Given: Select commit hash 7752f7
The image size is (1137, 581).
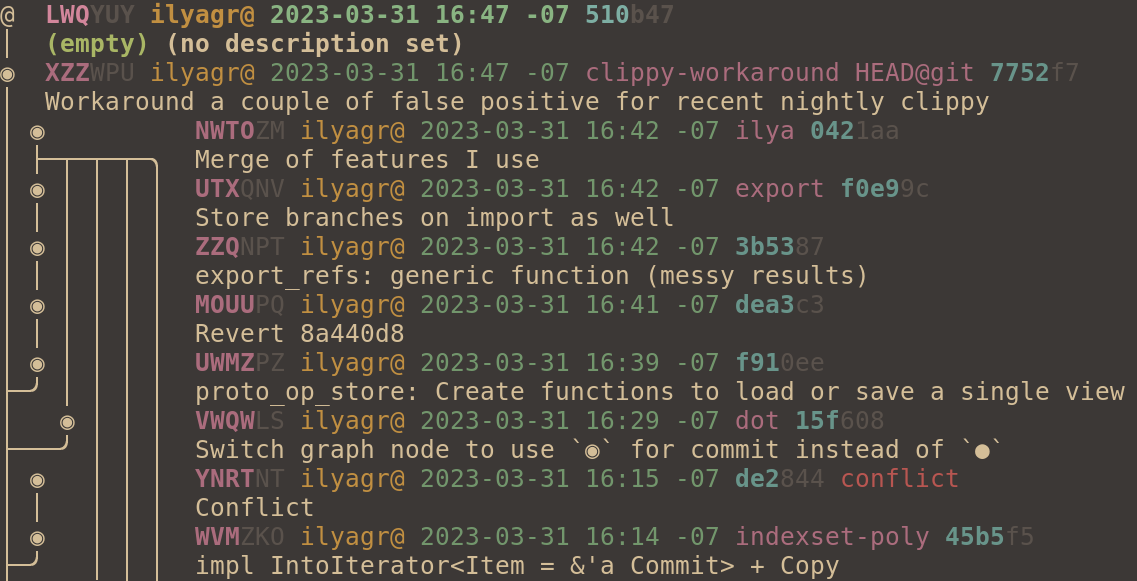Looking at the screenshot, I should coord(1035,73).
